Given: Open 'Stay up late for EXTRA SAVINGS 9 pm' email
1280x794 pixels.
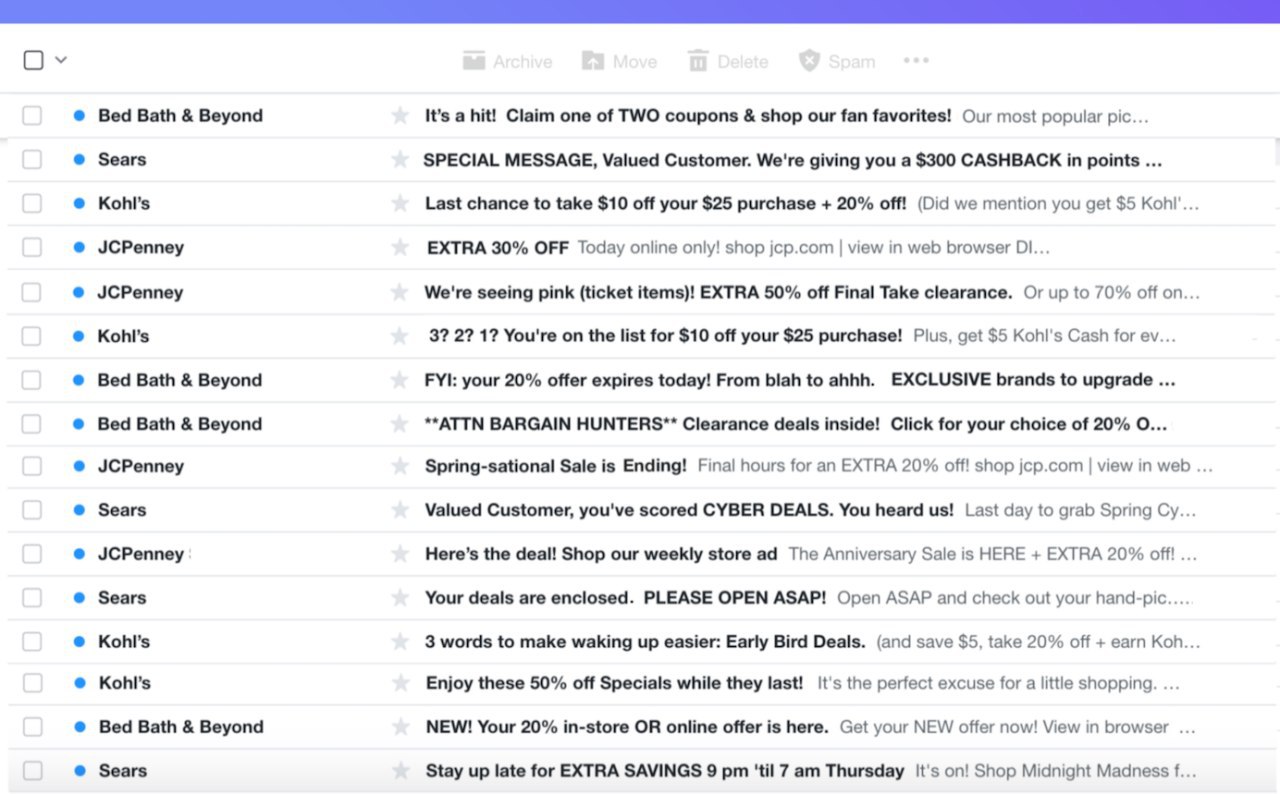Looking at the screenshot, I should click(665, 771).
